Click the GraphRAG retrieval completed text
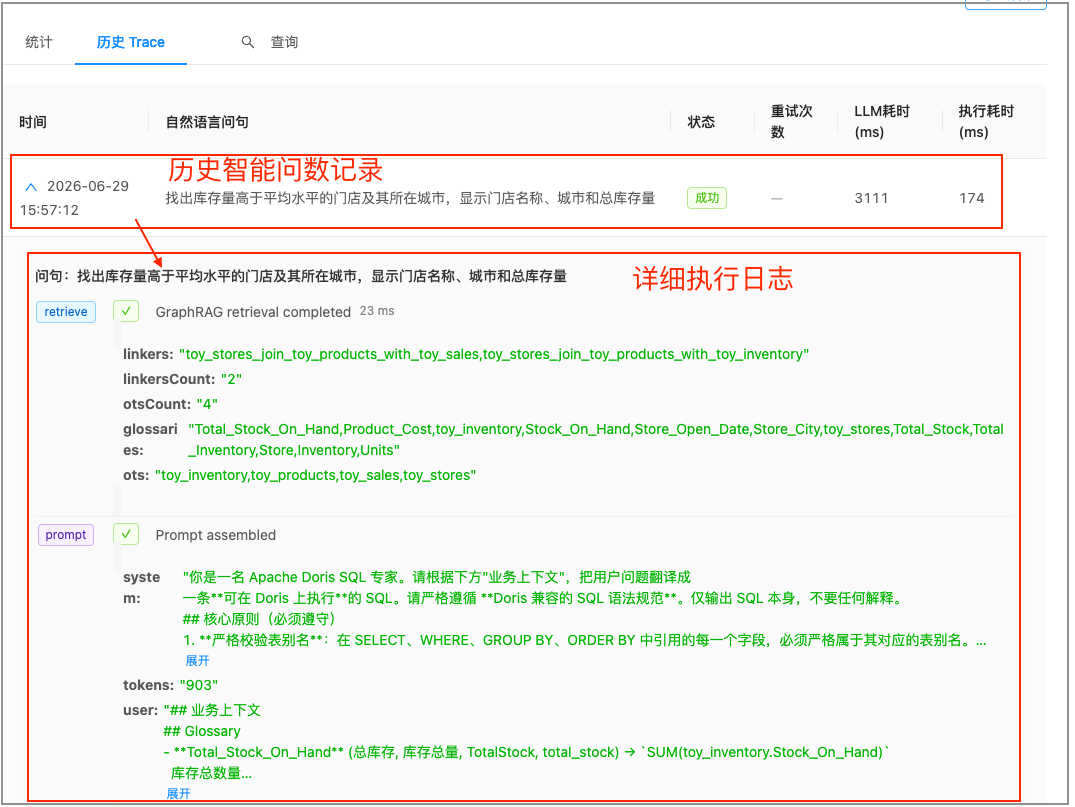The height and width of the screenshot is (807, 1075). point(253,312)
